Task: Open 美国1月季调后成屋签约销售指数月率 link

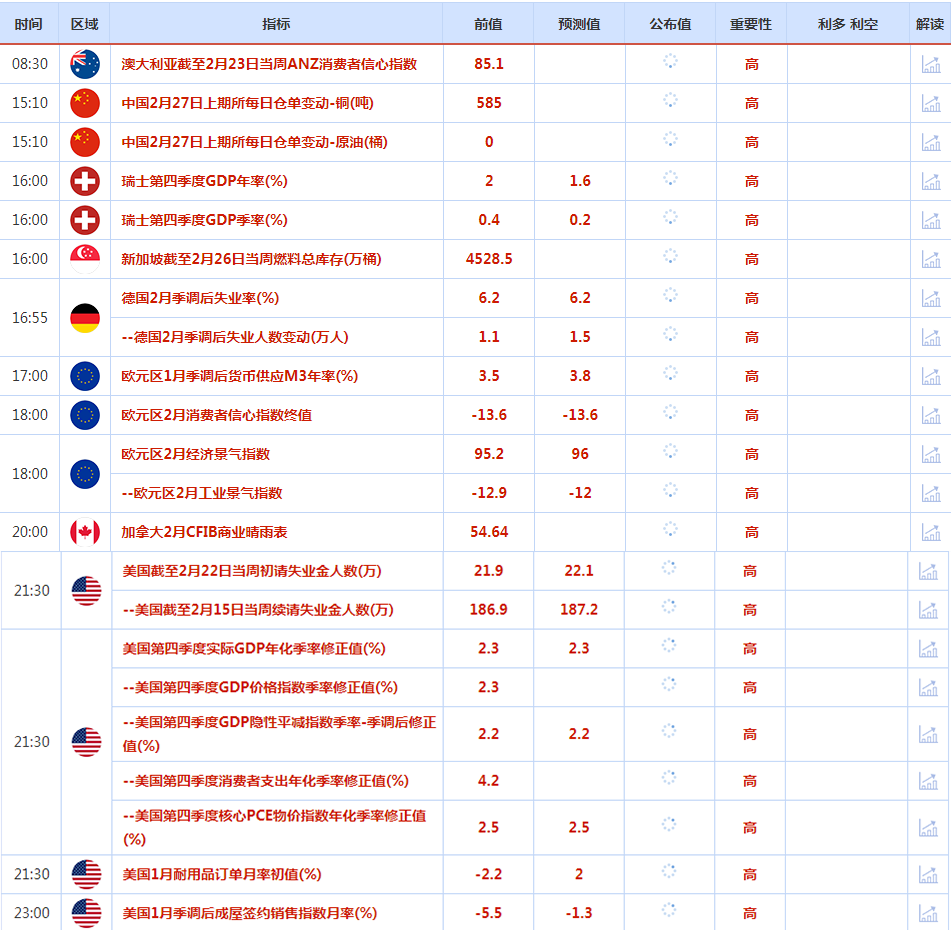Action: click(250, 913)
